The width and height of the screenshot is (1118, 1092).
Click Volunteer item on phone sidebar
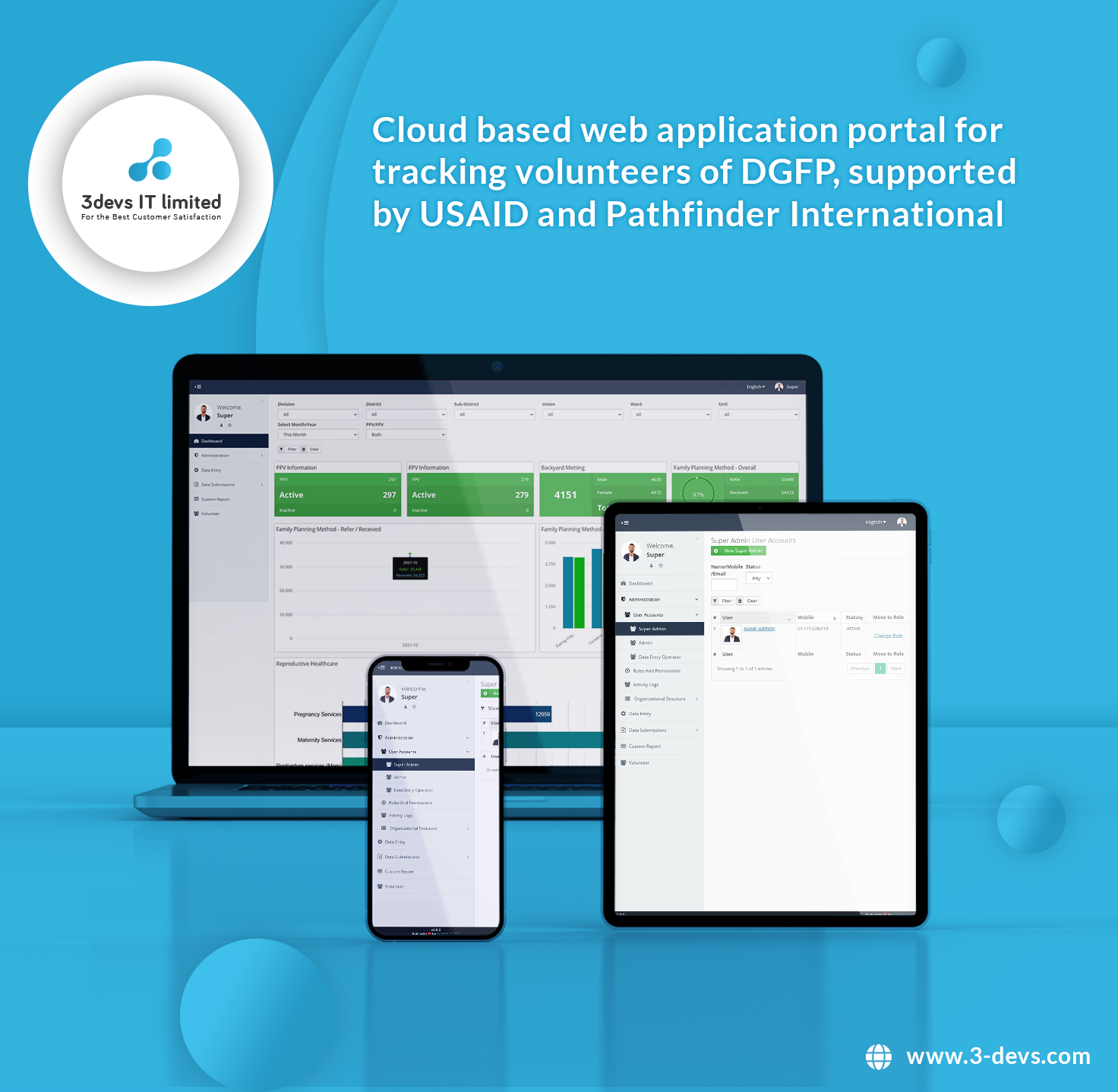click(x=423, y=886)
